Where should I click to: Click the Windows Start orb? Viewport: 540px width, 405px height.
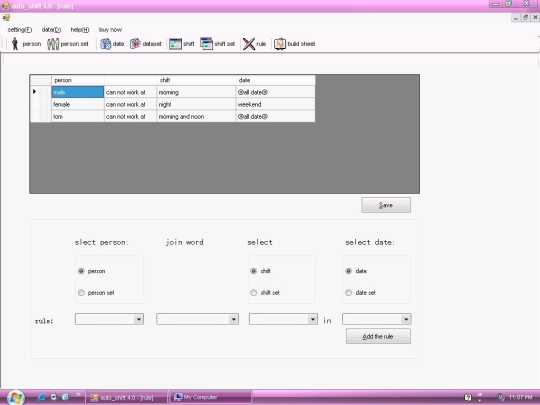(x=15, y=397)
